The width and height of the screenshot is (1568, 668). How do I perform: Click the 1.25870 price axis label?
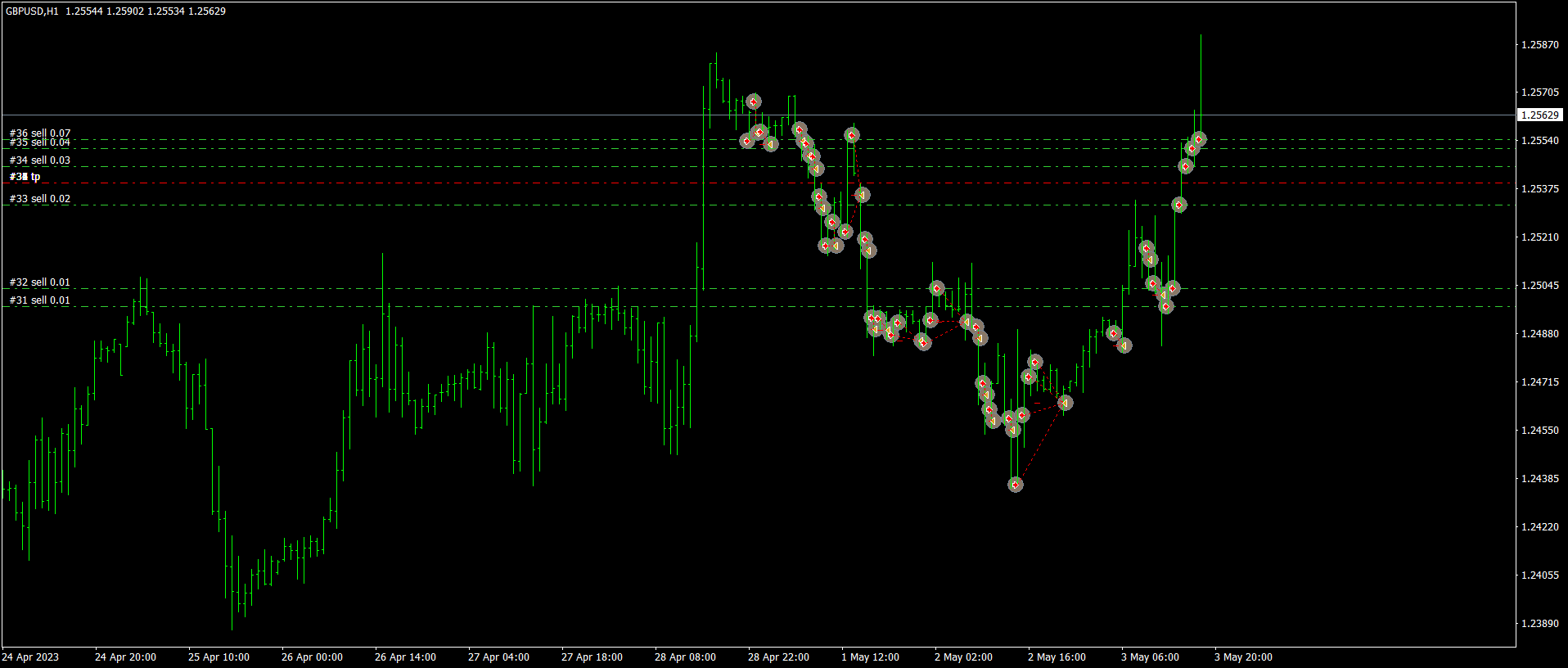tap(1540, 45)
